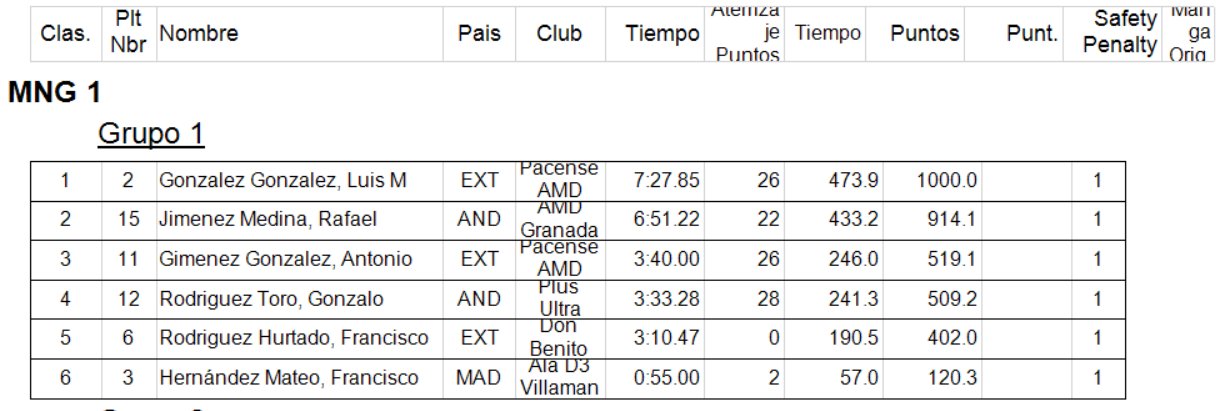
Task: Select the "MAD" country cell
Action: (x=478, y=378)
